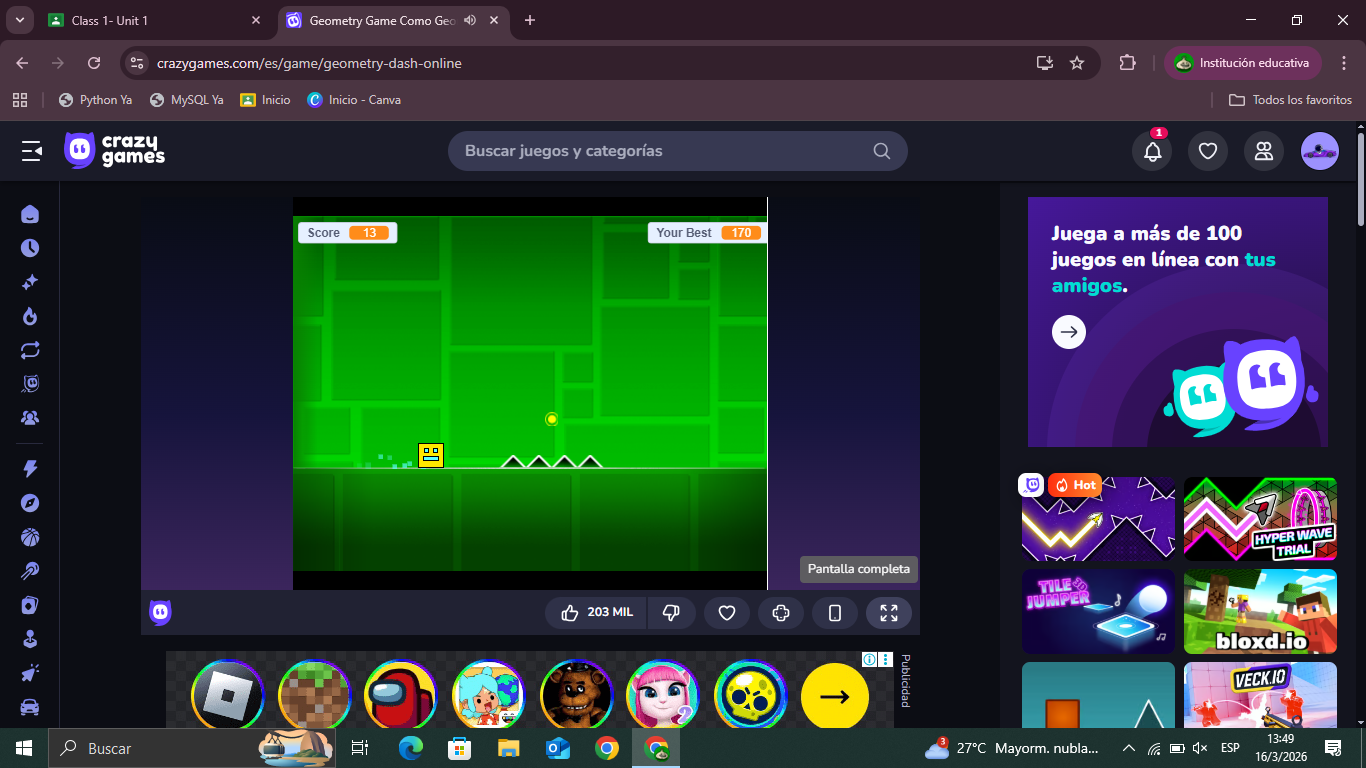
Task: Open the Python Ya bookmark
Action: point(95,100)
